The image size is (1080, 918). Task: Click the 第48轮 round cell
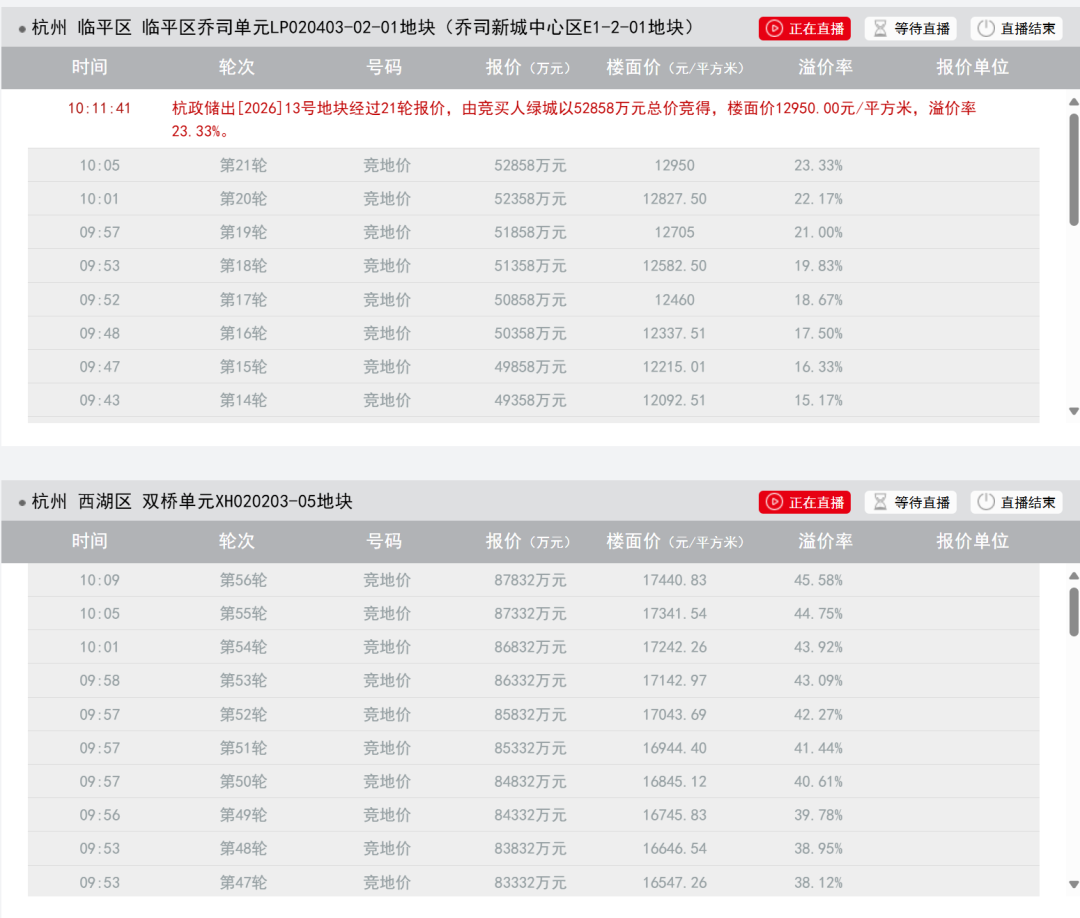[243, 848]
